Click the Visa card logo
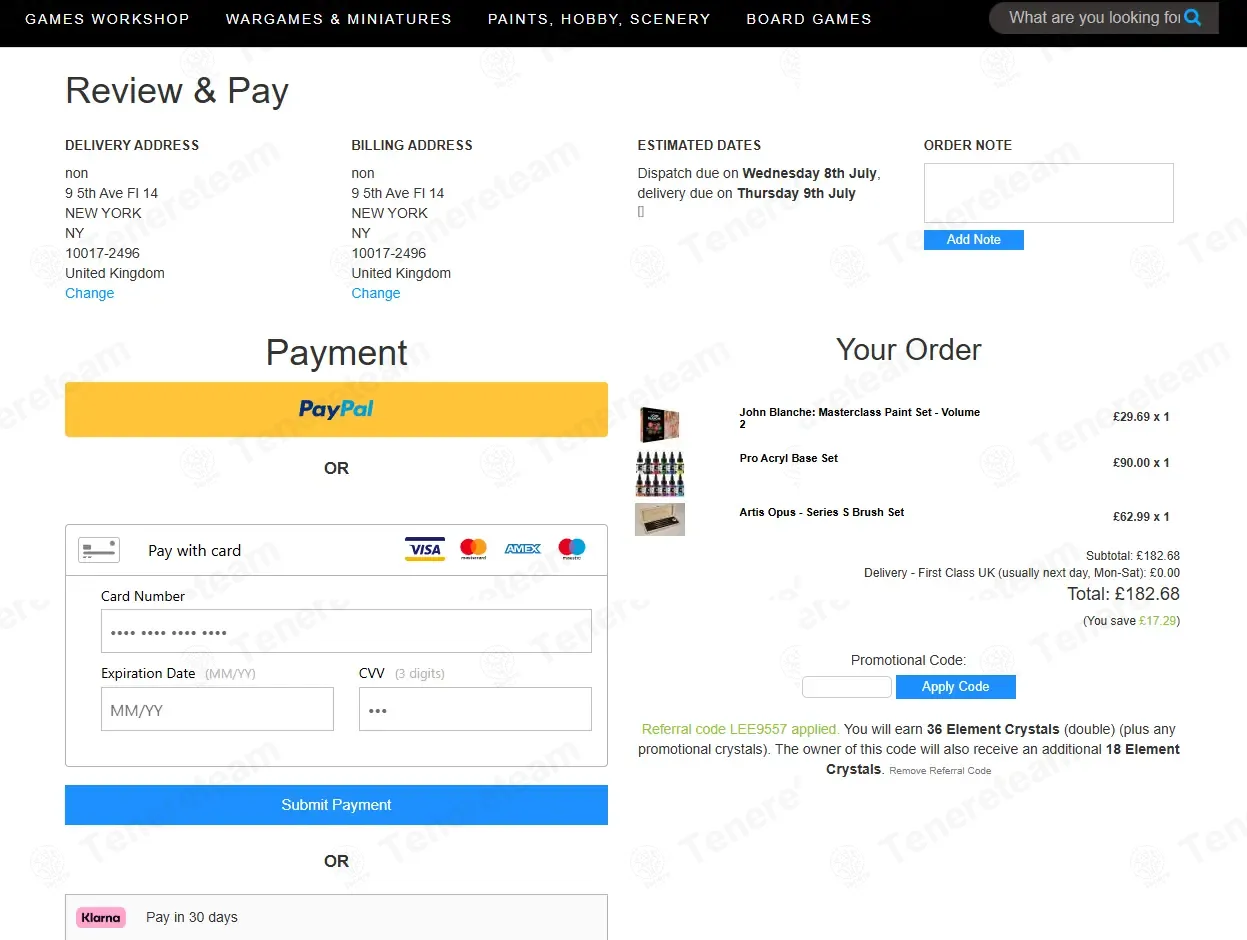 click(x=425, y=549)
